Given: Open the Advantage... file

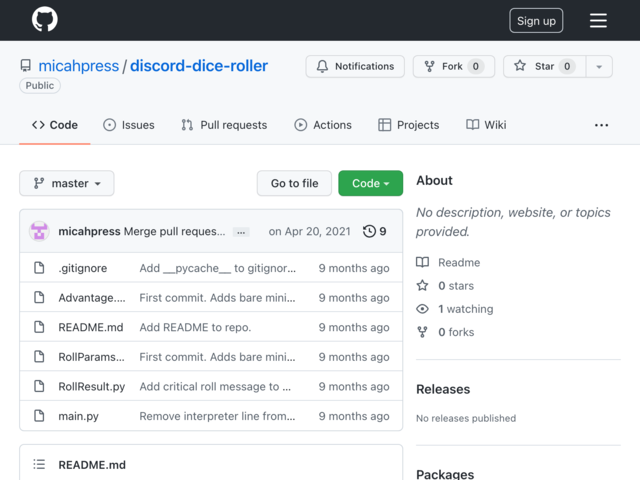Looking at the screenshot, I should (x=92, y=298).
